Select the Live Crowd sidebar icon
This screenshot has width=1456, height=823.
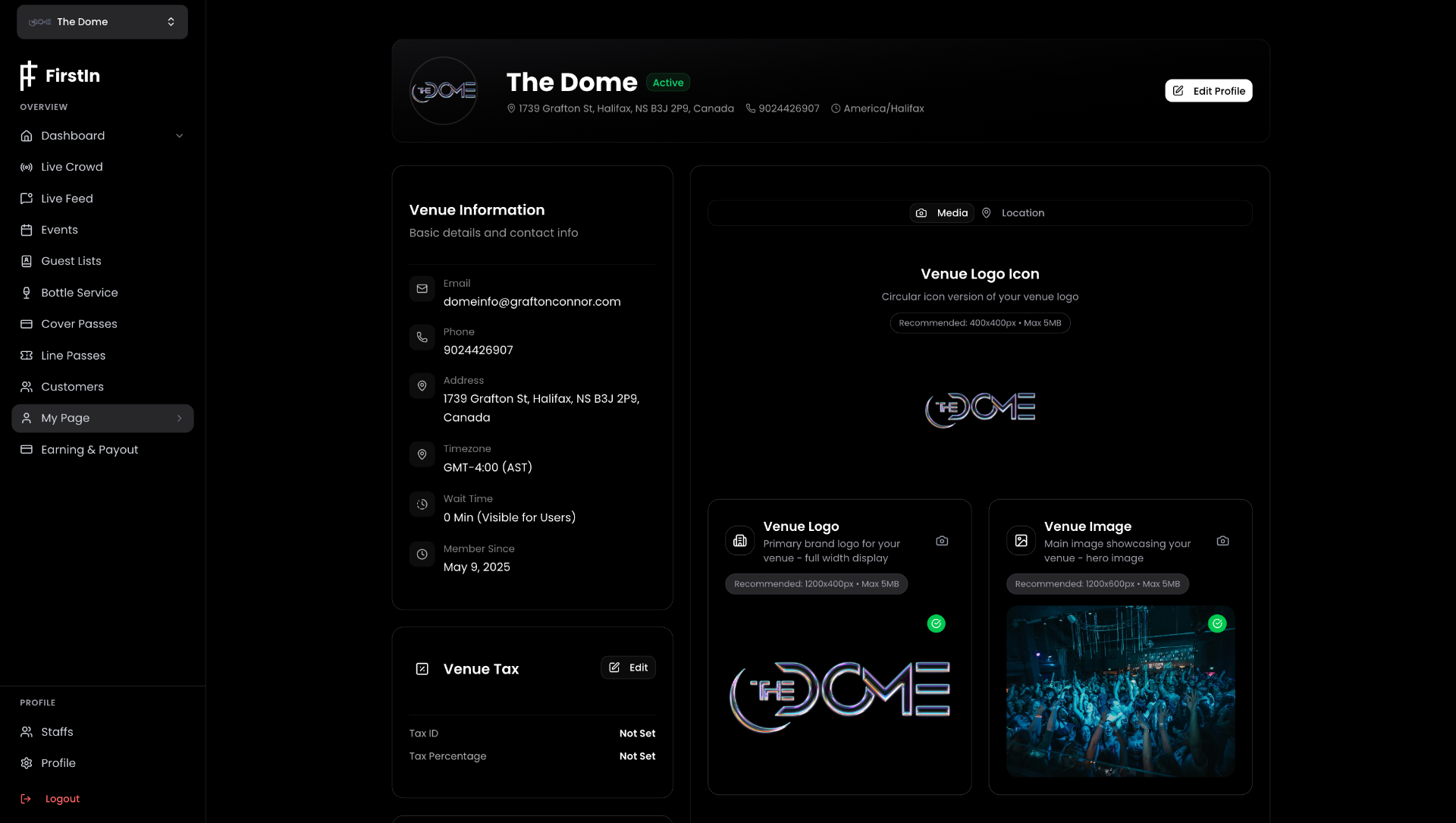(x=26, y=167)
